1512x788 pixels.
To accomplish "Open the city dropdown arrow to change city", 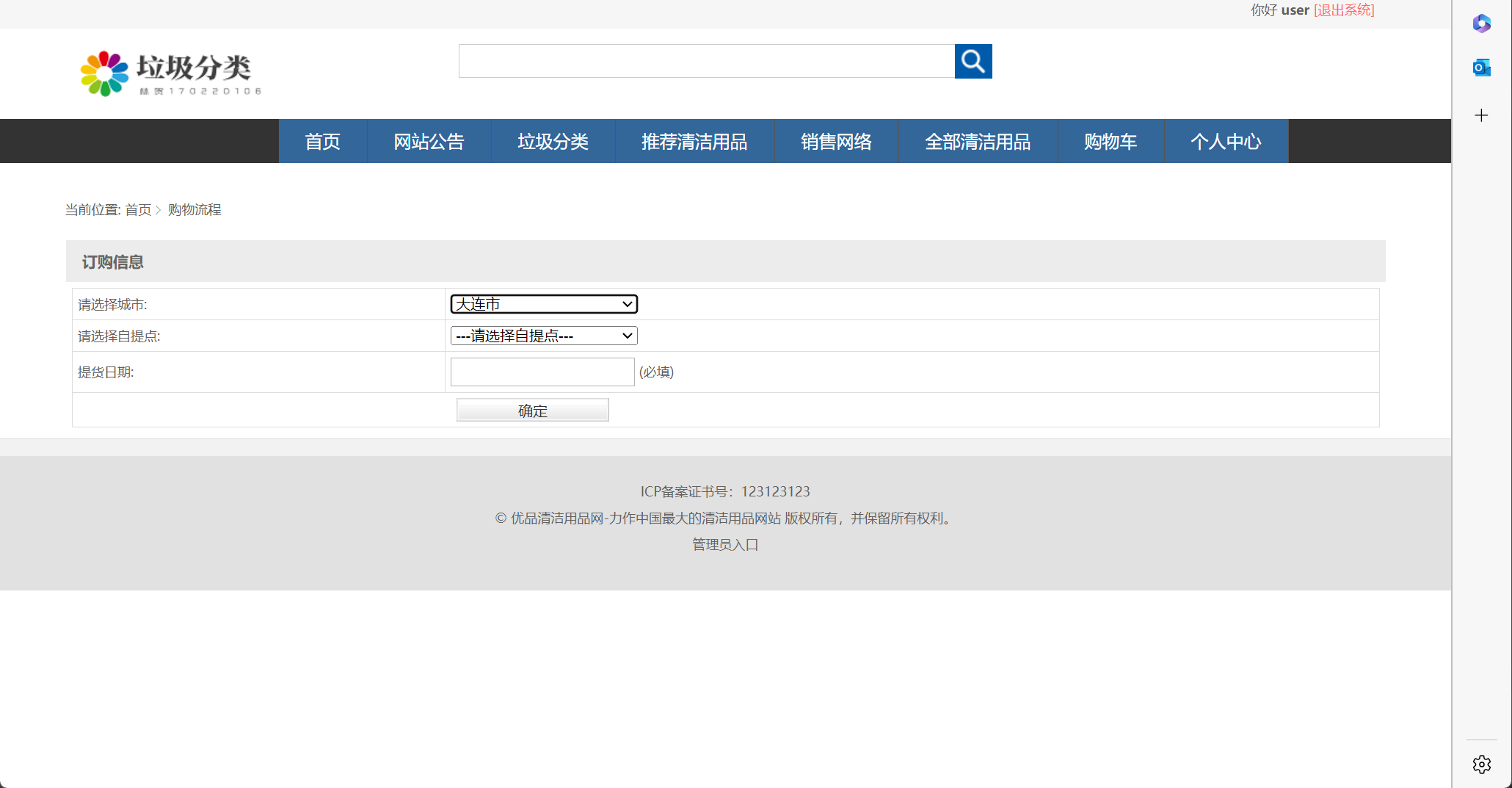I will coord(627,303).
